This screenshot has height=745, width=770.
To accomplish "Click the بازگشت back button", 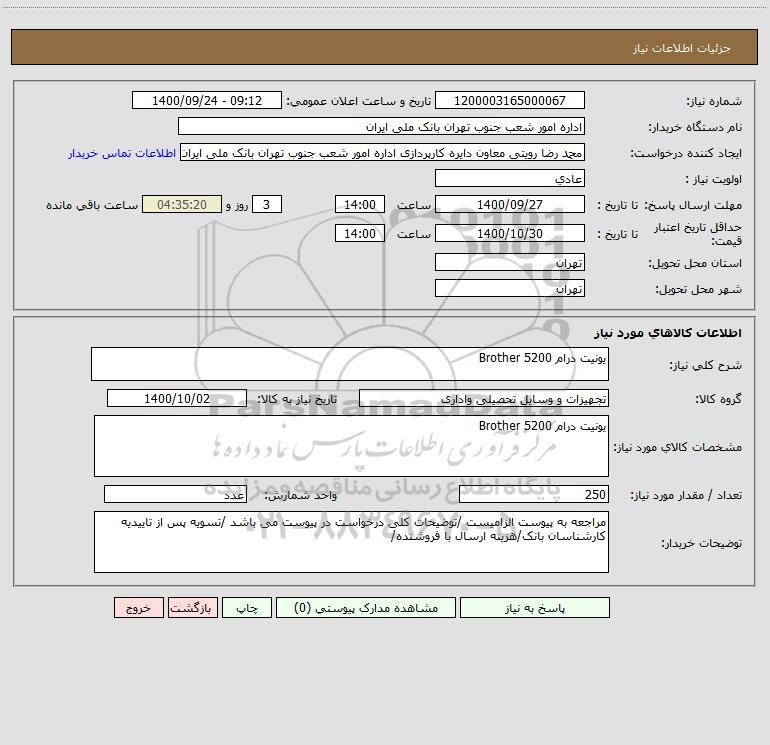I will [192, 607].
